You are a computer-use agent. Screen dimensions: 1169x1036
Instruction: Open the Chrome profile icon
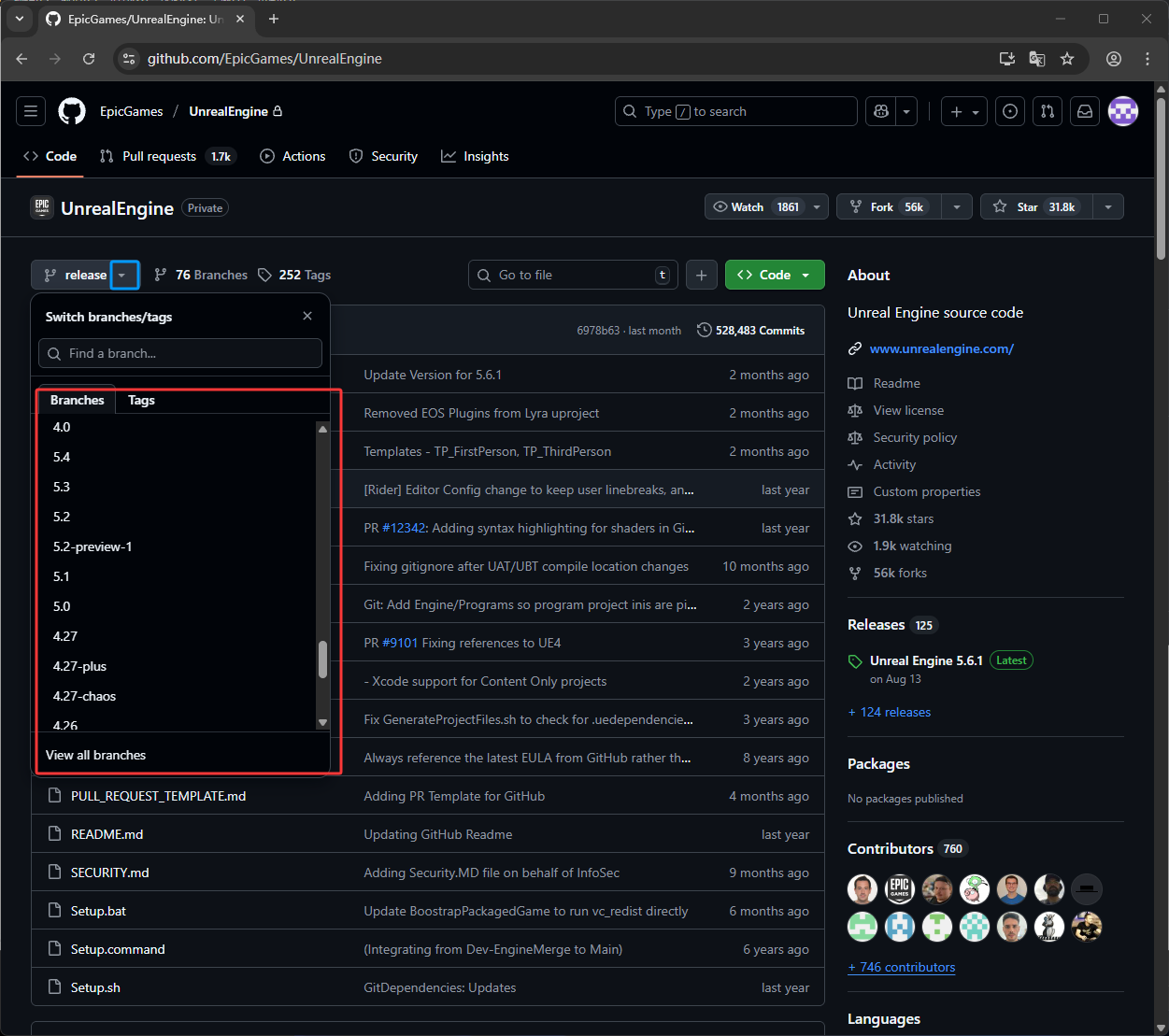[x=1114, y=59]
